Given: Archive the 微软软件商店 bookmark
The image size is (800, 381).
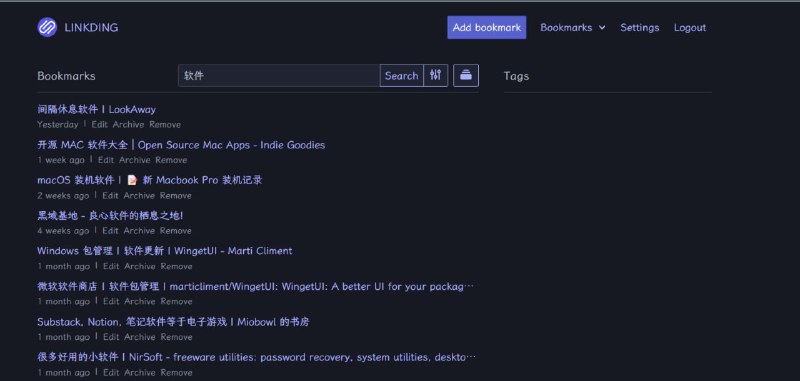Looking at the screenshot, I should click(140, 301).
